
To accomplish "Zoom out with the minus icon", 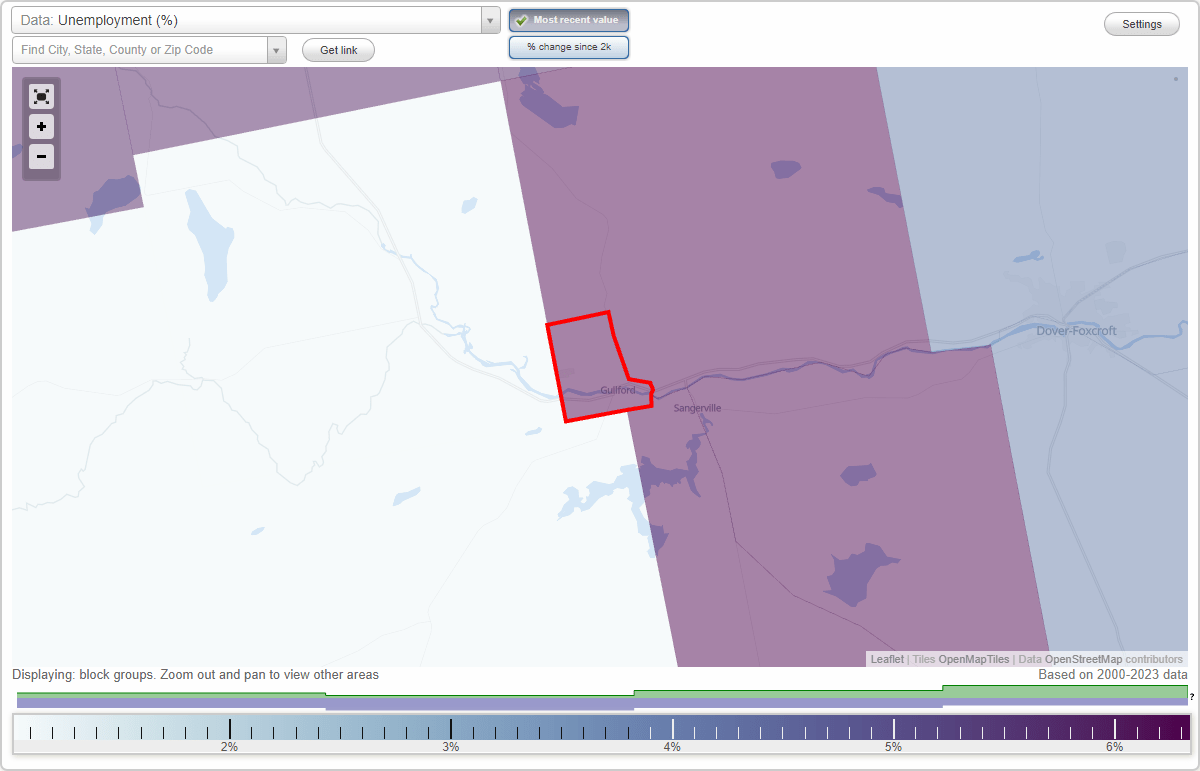I will [x=41, y=156].
